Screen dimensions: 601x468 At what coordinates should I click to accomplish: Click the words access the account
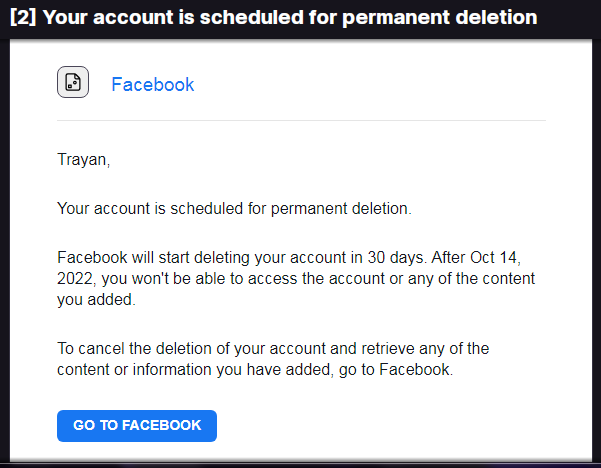[316, 279]
